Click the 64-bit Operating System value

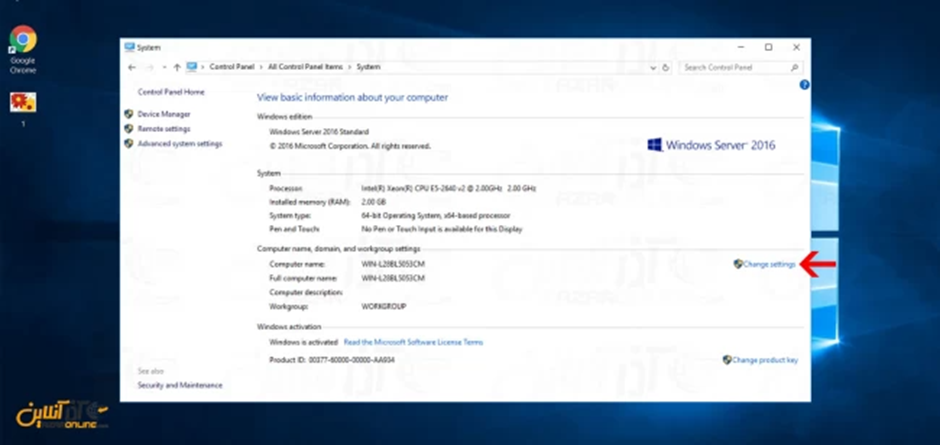pos(436,215)
